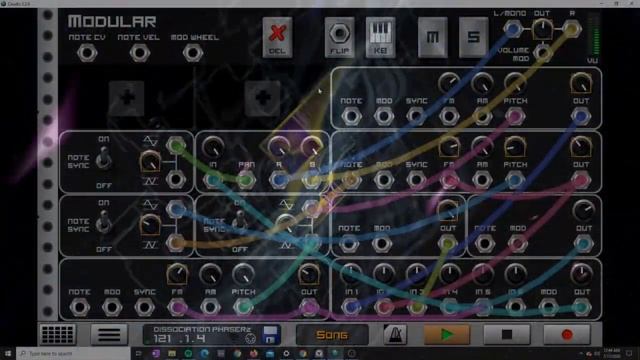The image size is (640, 360).
Task: Click the pink-cabled PITCH jack
Action: click(515, 116)
